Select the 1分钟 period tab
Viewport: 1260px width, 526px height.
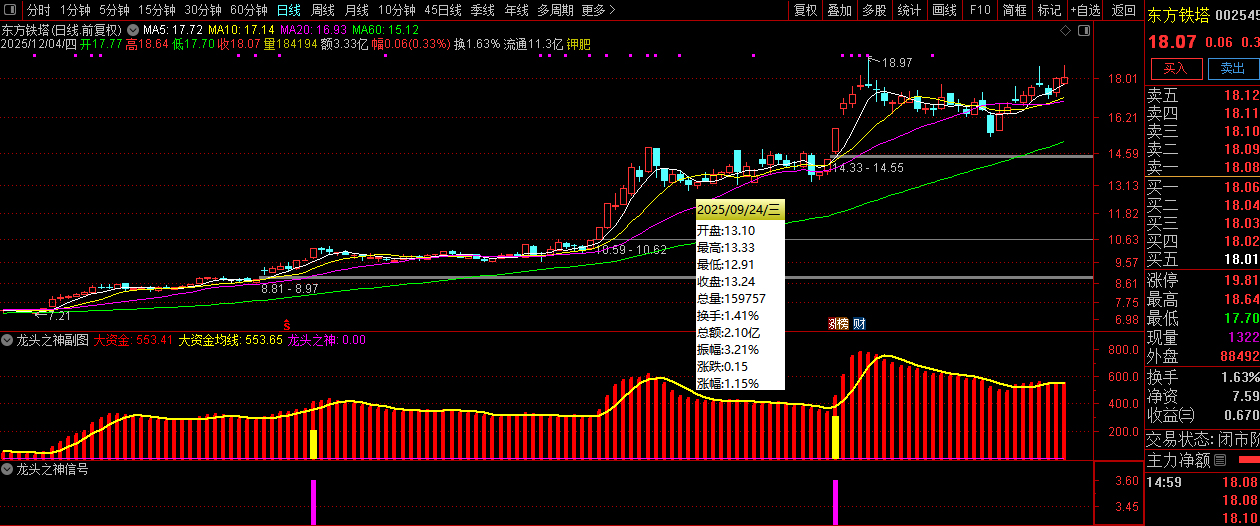pyautogui.click(x=75, y=10)
